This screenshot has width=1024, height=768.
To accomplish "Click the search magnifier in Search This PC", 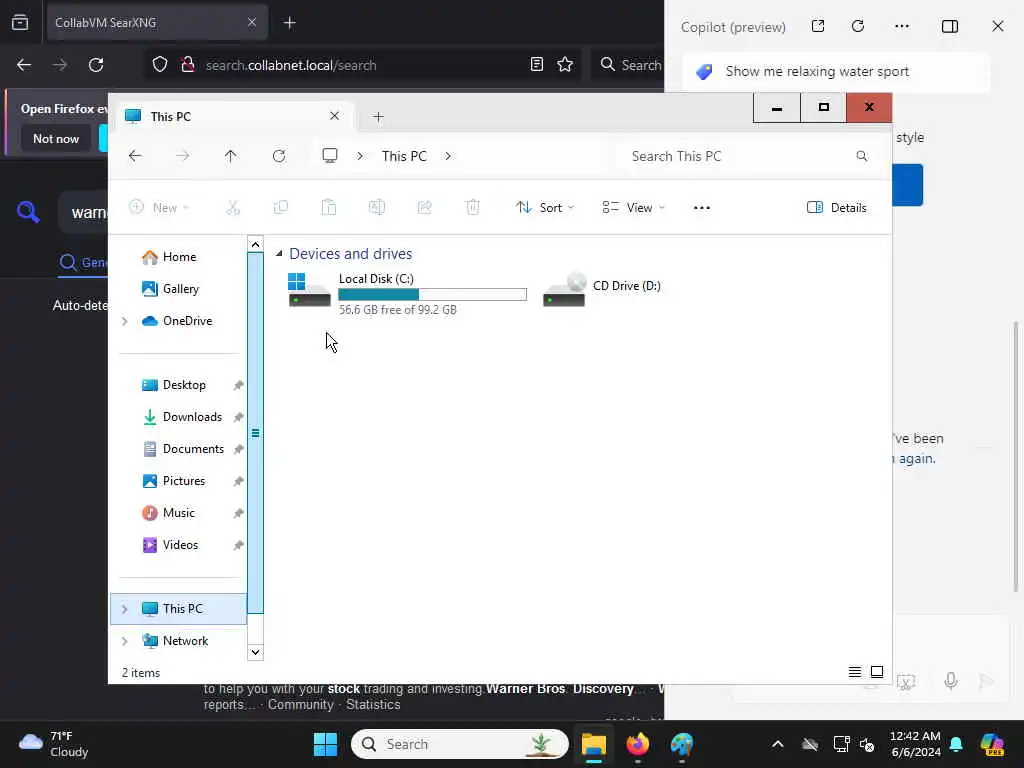I will [862, 156].
